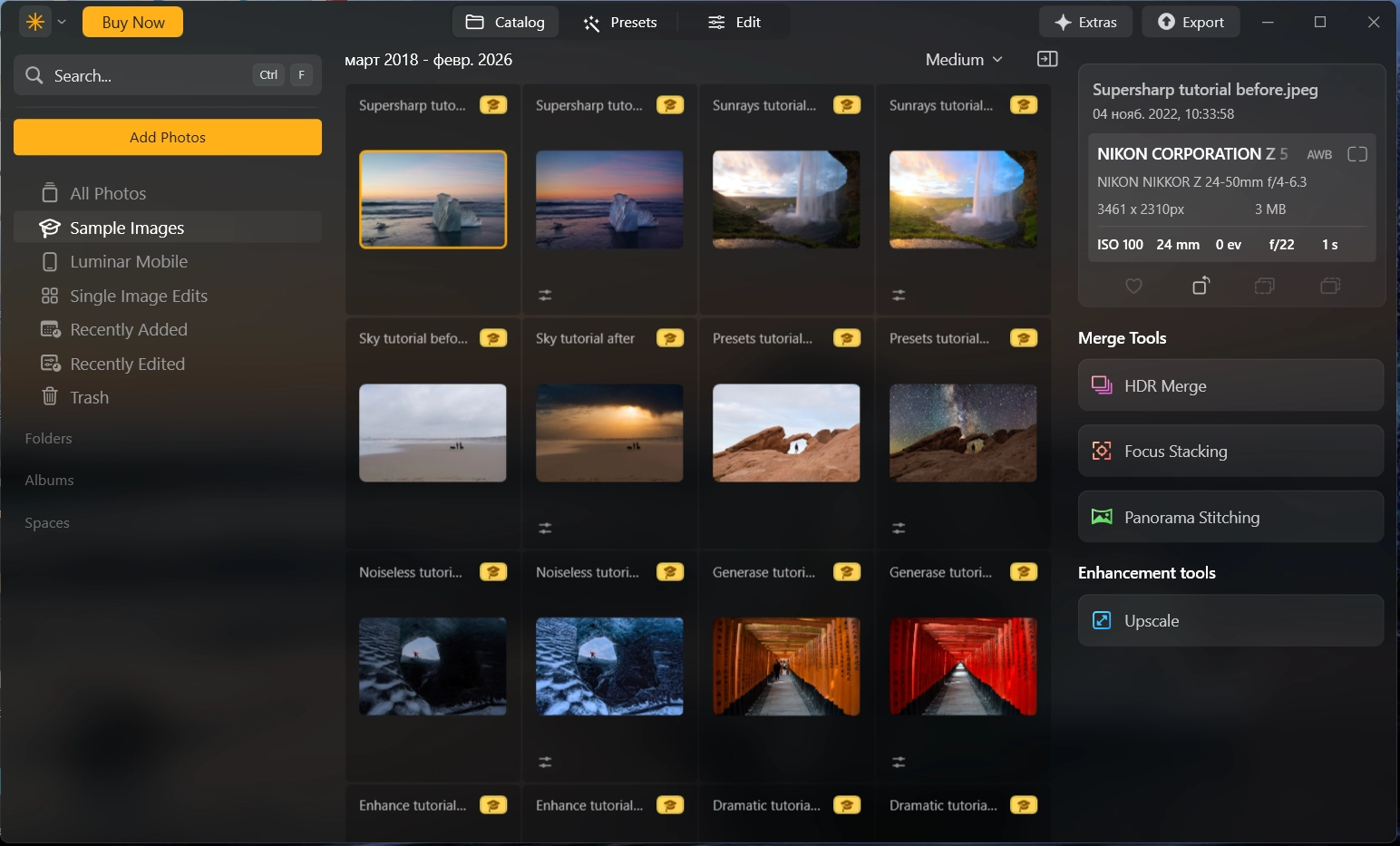Click the paste adjustments icon right of copy
This screenshot has width=1400, height=846.
[x=1330, y=286]
